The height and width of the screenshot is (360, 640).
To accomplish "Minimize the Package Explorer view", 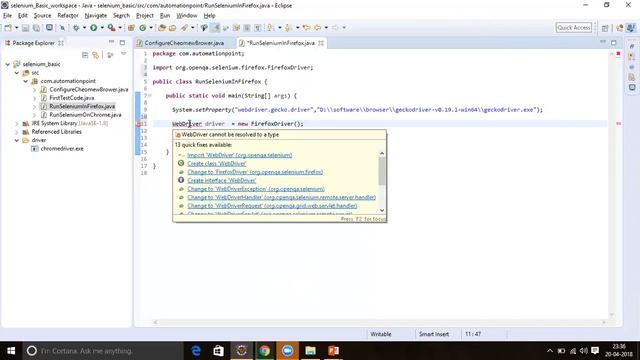I will tap(111, 42).
